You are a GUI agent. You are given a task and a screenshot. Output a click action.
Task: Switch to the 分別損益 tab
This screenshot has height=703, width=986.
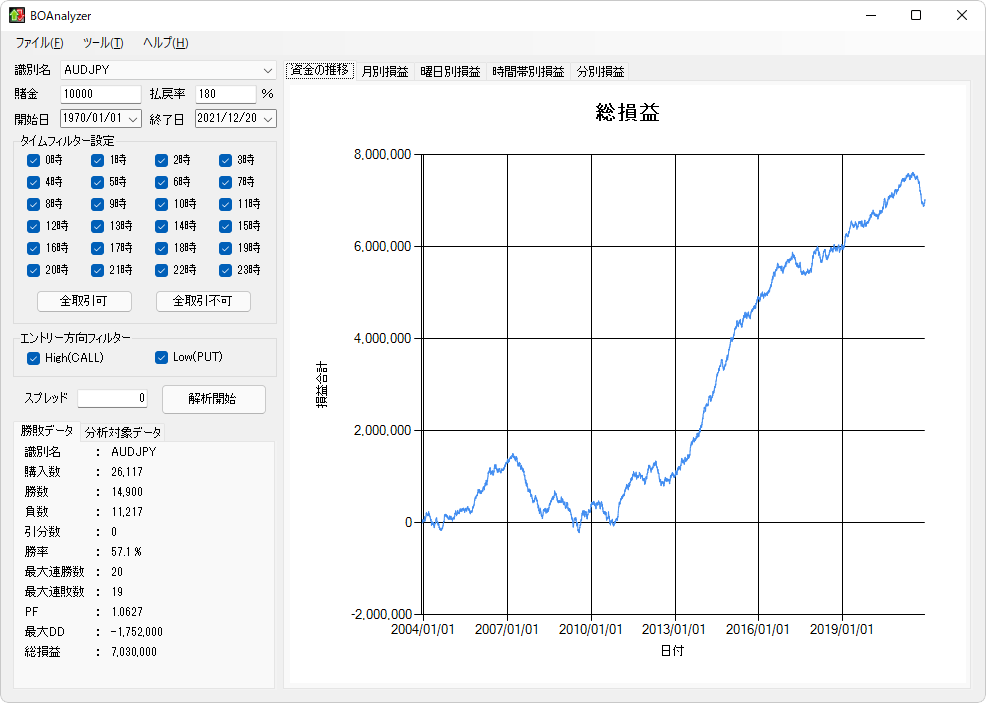tap(601, 72)
